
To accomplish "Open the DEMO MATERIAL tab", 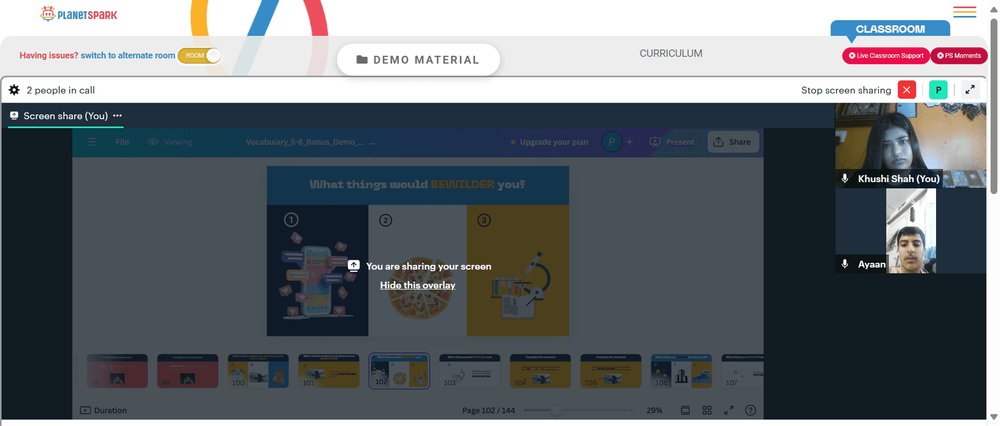I will pos(418,60).
